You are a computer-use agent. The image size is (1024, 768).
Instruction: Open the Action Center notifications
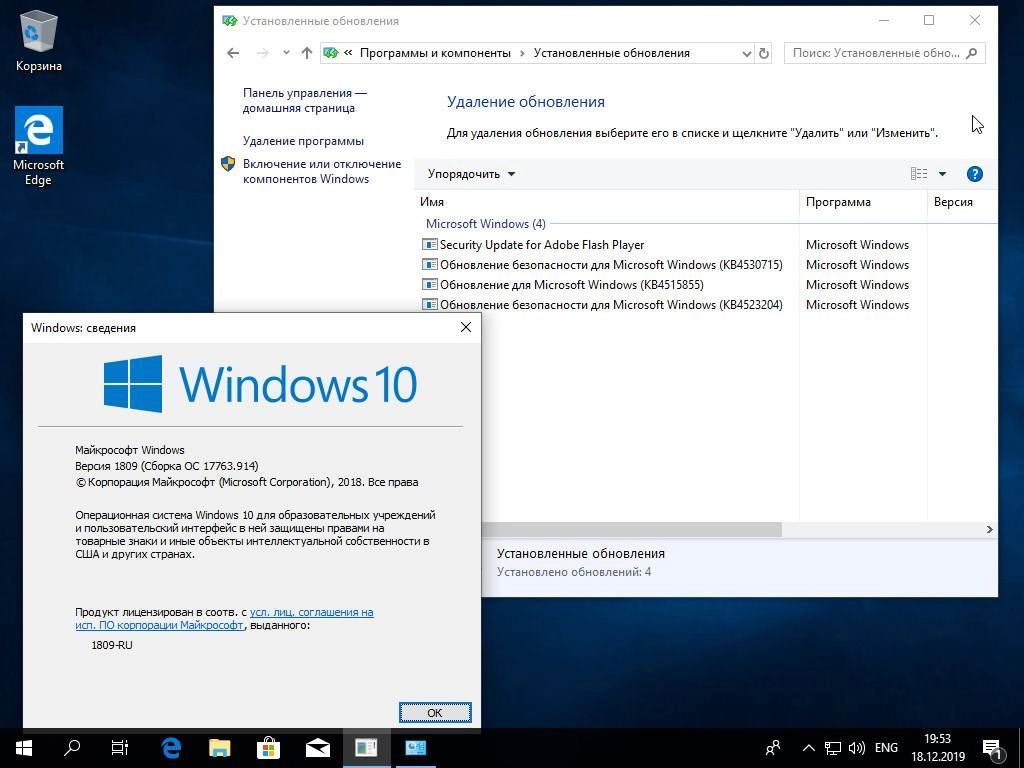[993, 748]
